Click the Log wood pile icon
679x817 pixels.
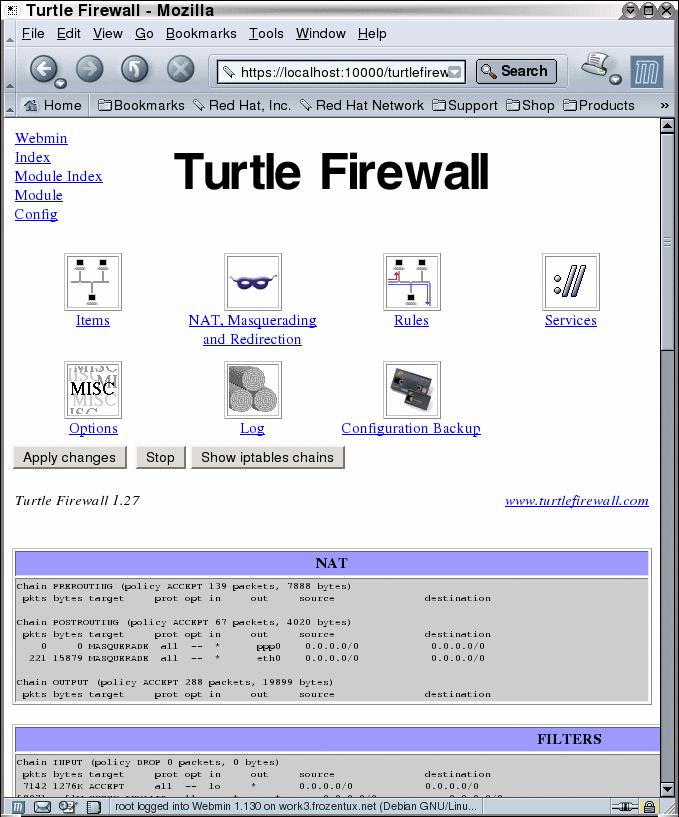253,390
